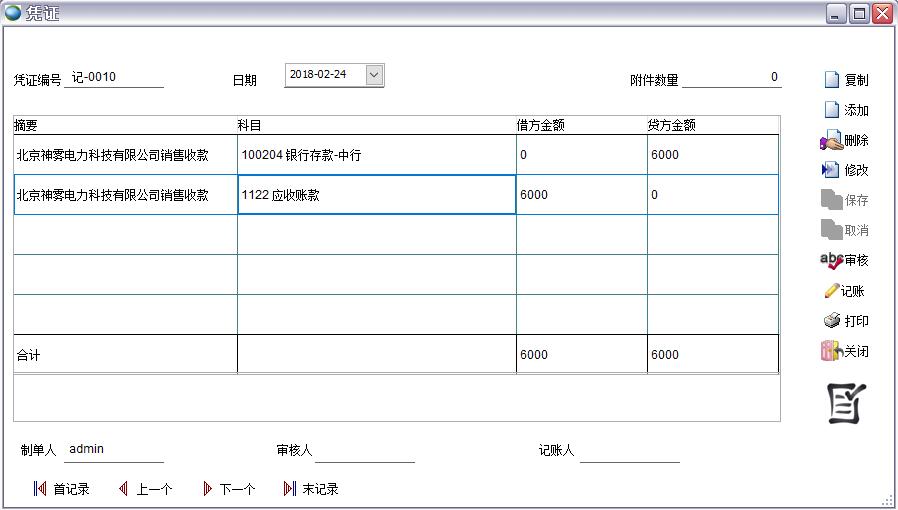This screenshot has width=898, height=510.
Task: Click the 记账 (post) pencil icon
Action: pyautogui.click(x=831, y=291)
